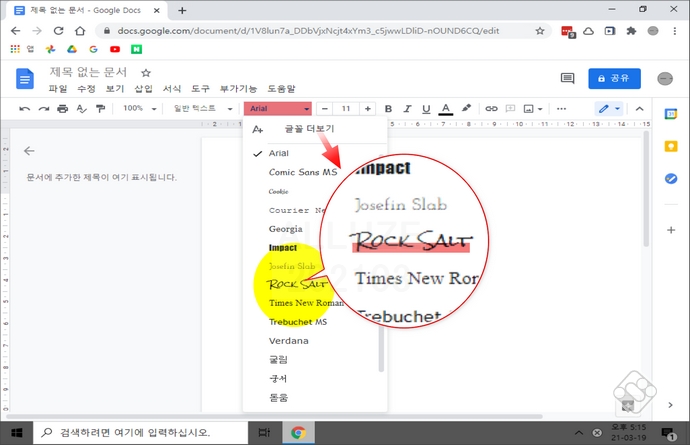Click the Redo arrow in the toolbar
This screenshot has width=690, height=445.
click(x=44, y=109)
